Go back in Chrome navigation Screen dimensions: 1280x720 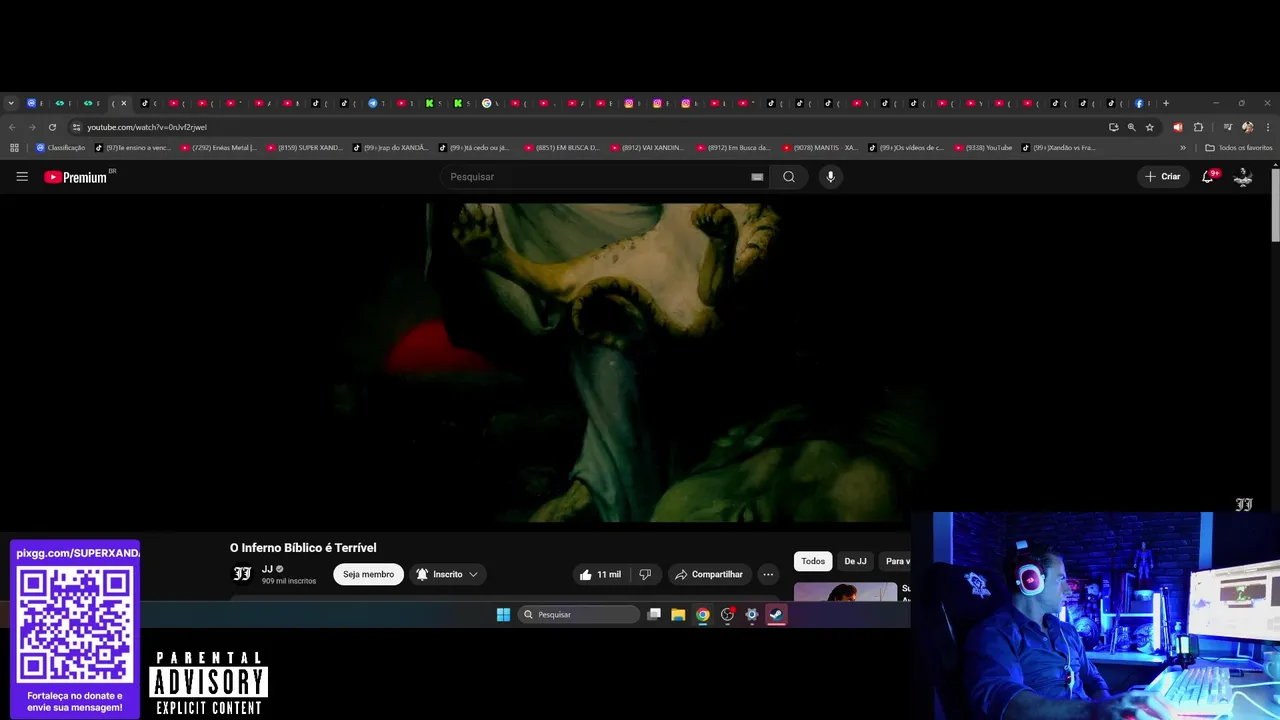(x=12, y=127)
